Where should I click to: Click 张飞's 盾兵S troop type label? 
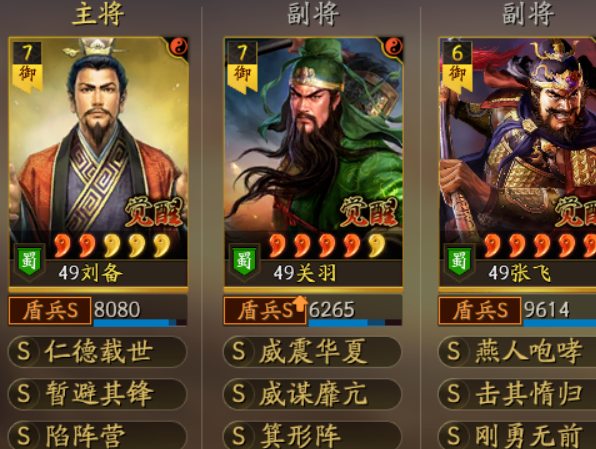[x=480, y=311]
